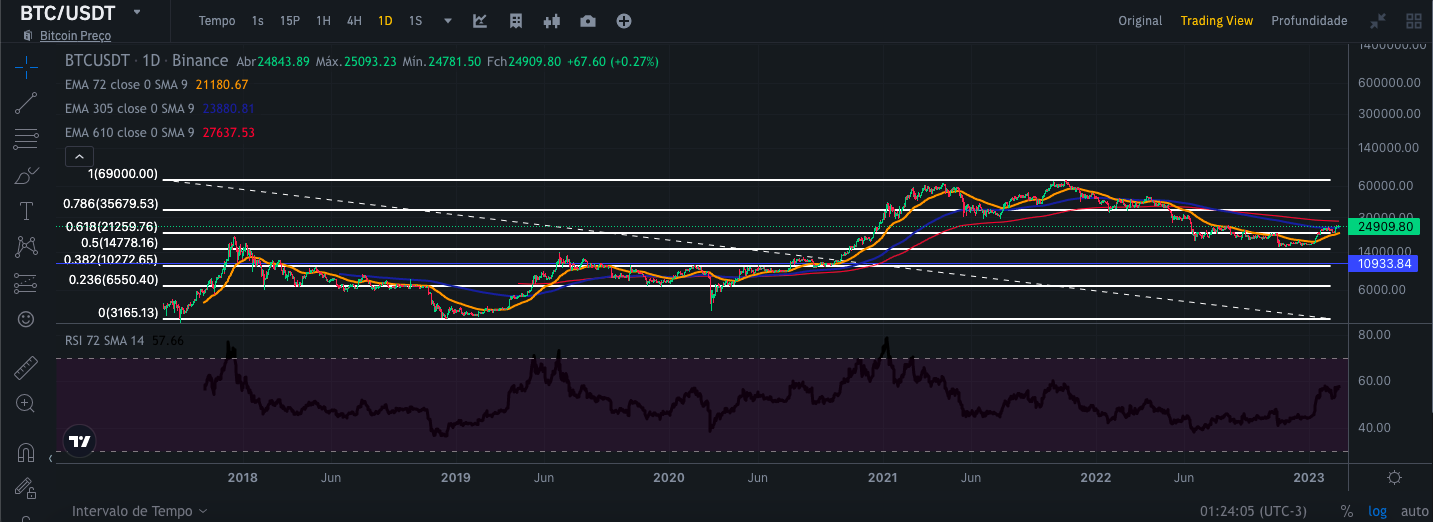Switch to 15P interval

(x=290, y=21)
